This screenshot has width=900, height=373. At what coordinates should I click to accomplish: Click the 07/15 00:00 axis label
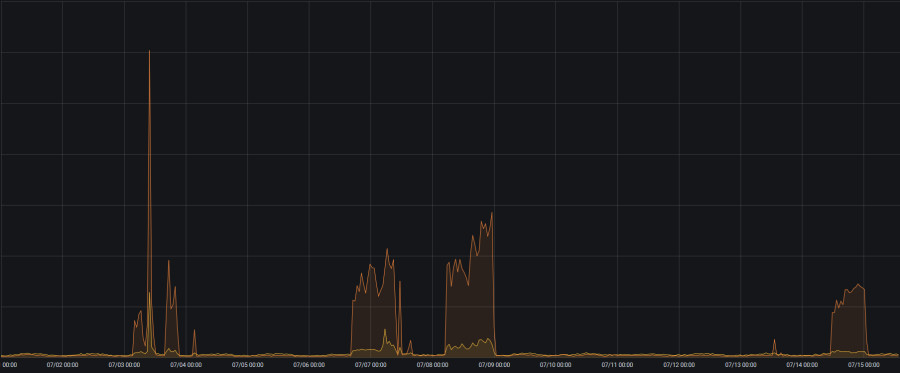tap(864, 364)
